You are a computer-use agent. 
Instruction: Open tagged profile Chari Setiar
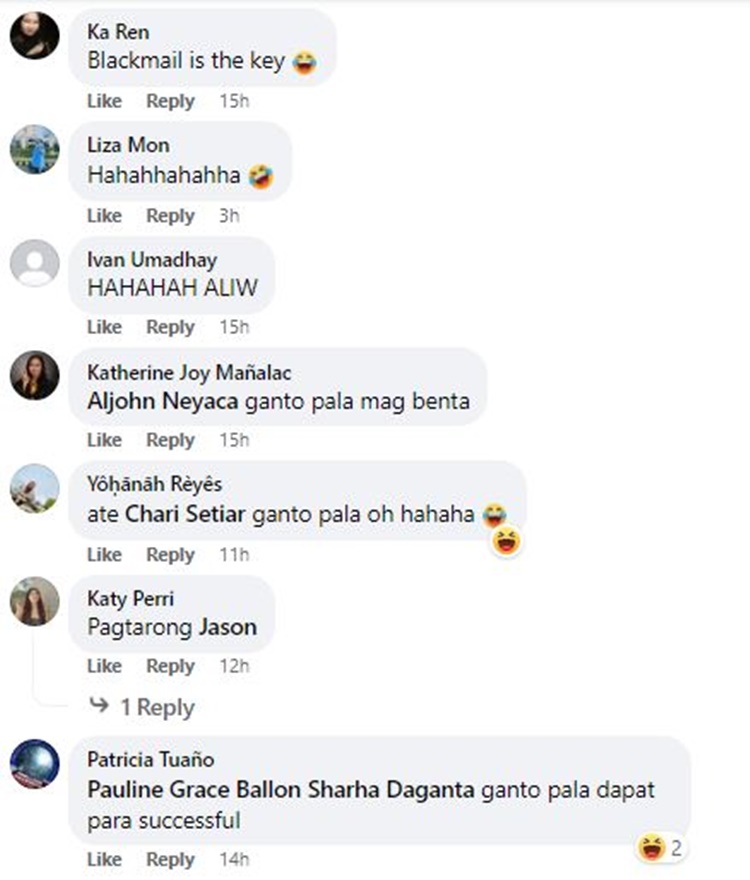click(185, 514)
